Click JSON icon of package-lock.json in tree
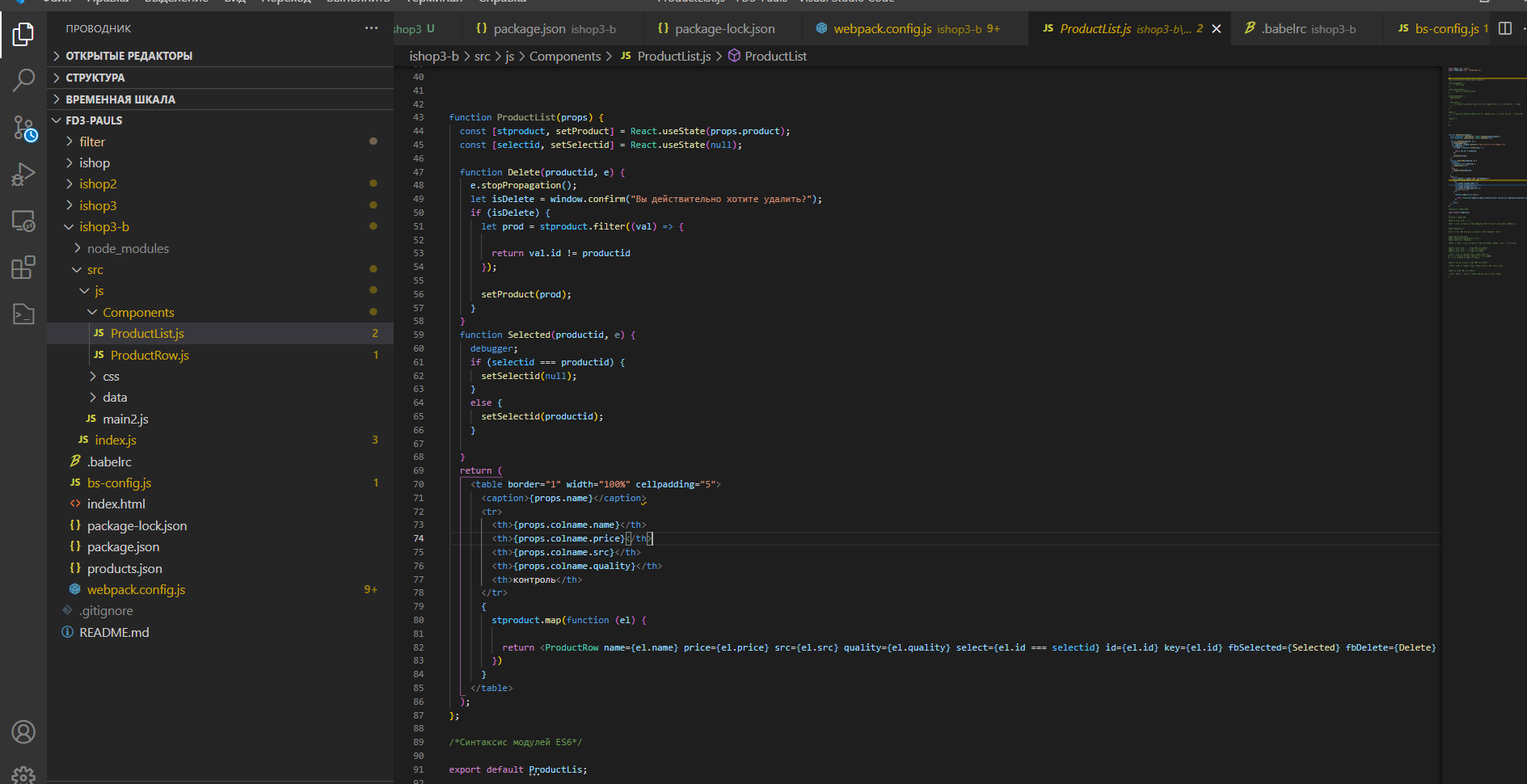The image size is (1527, 784). tap(75, 525)
